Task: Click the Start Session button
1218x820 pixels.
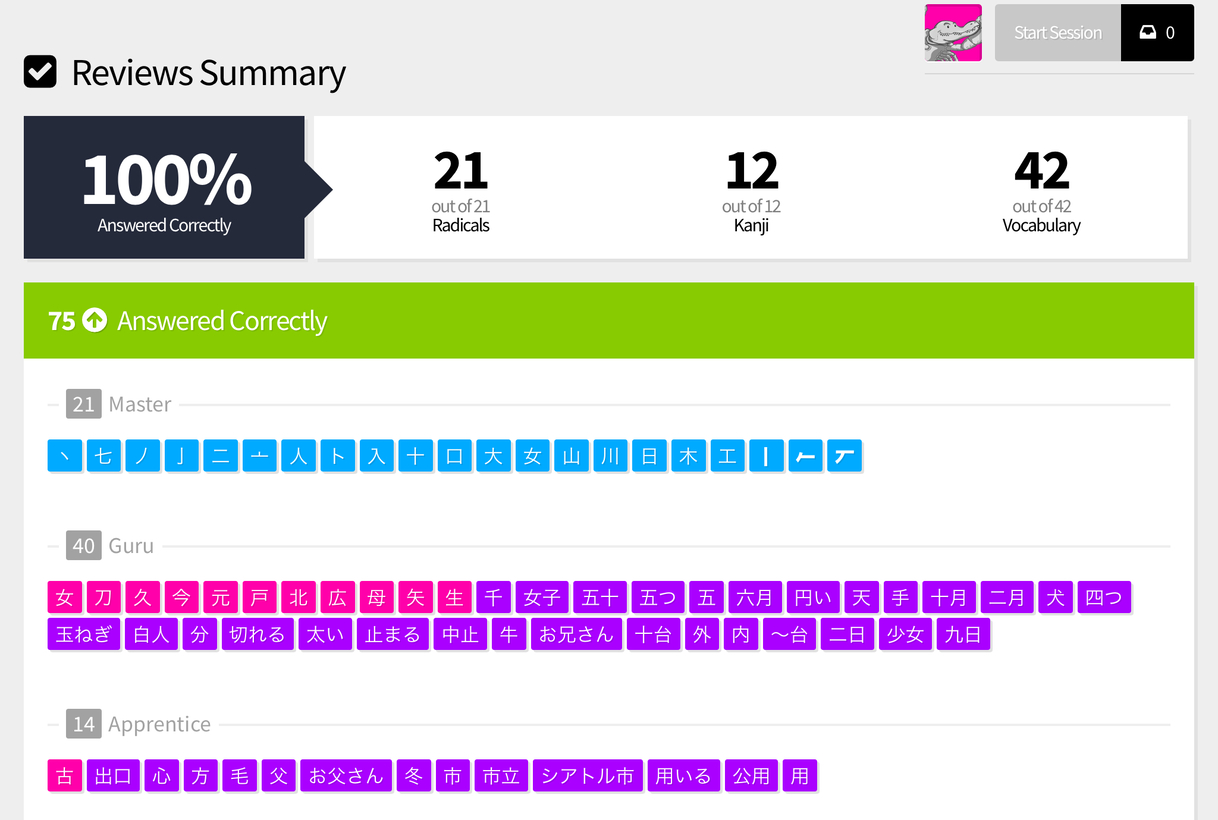Action: pyautogui.click(x=1057, y=33)
